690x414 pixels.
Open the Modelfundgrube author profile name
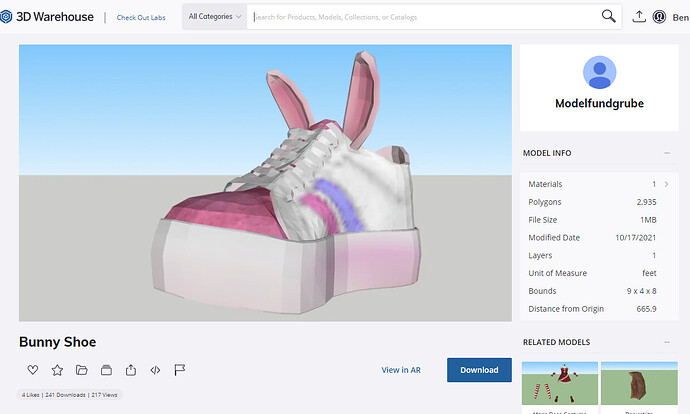[599, 103]
